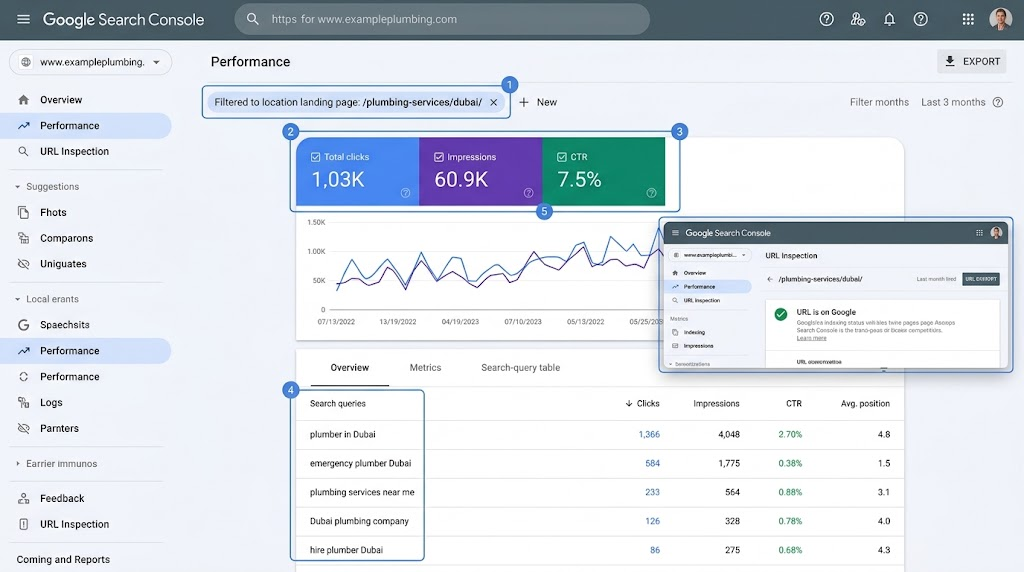Toggle the CTR checkbox
The height and width of the screenshot is (572, 1024).
[562, 157]
